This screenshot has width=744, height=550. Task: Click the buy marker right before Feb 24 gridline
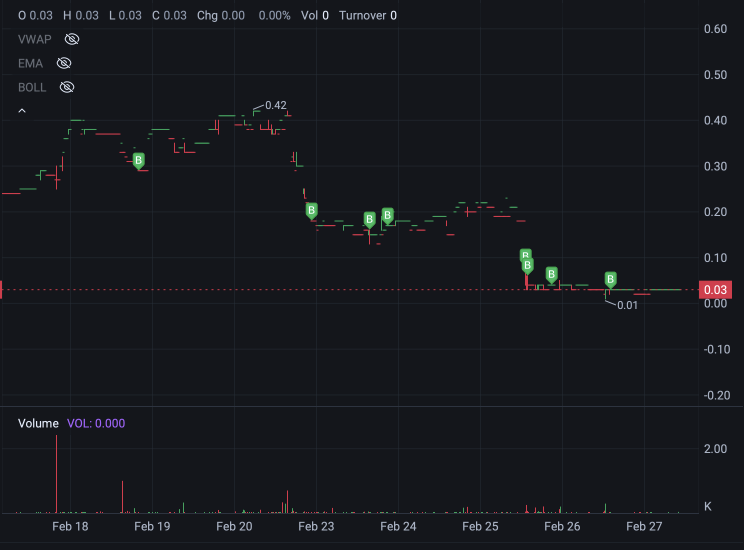[x=388, y=216]
